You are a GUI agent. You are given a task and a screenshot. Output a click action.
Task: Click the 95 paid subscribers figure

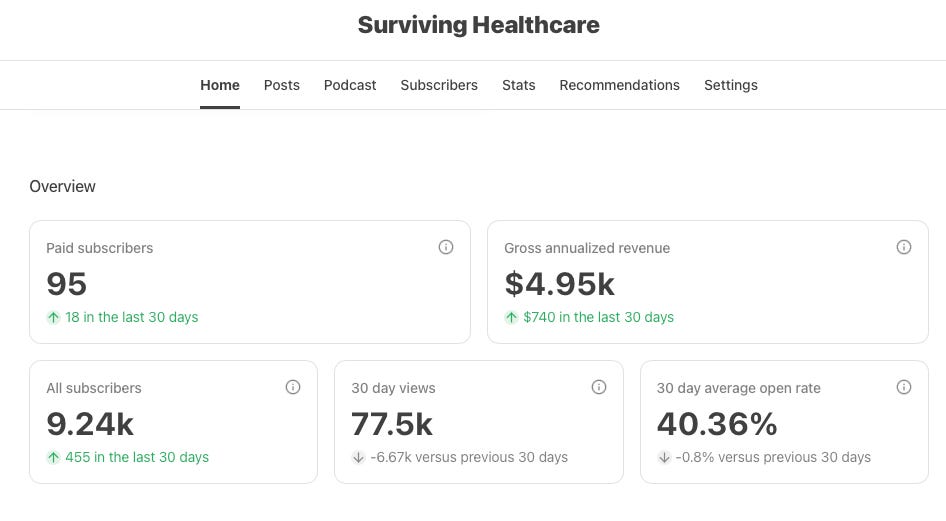(x=67, y=284)
